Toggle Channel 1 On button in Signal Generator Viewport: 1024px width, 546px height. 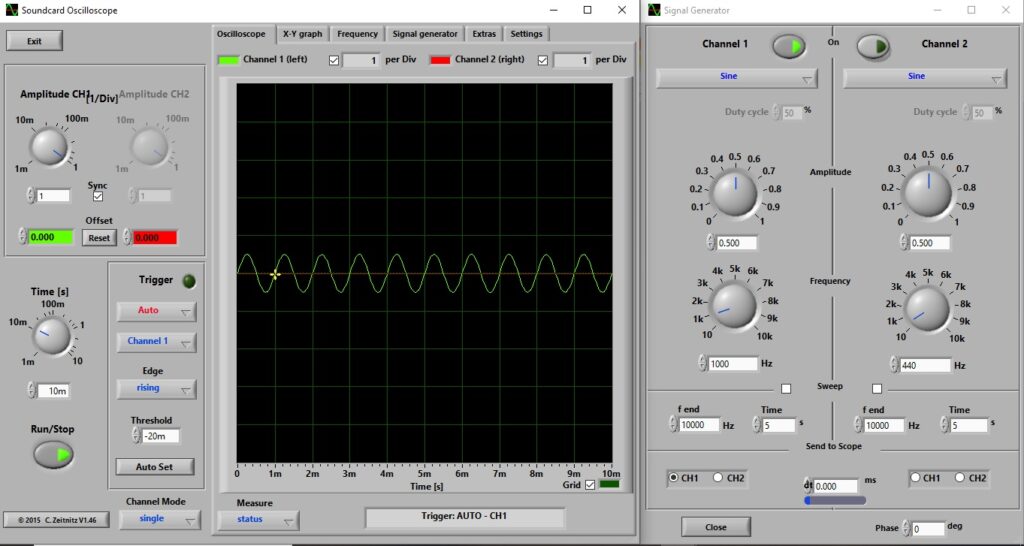[x=789, y=46]
